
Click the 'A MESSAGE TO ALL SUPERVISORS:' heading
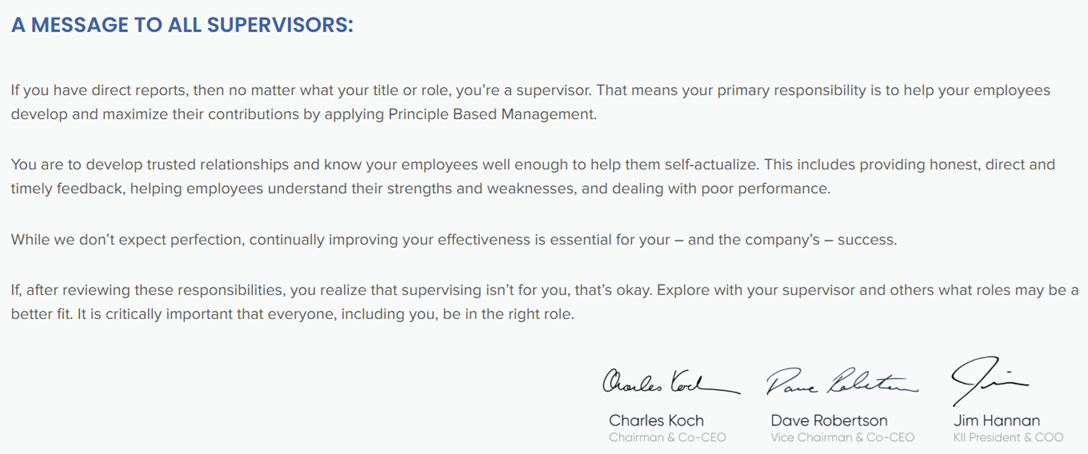[182, 25]
